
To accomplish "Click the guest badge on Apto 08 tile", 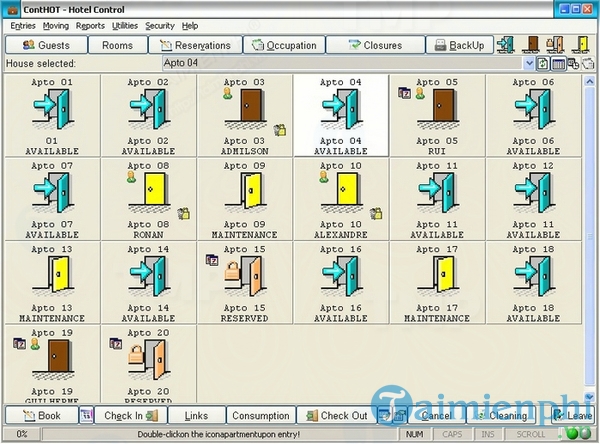I will pos(132,177).
